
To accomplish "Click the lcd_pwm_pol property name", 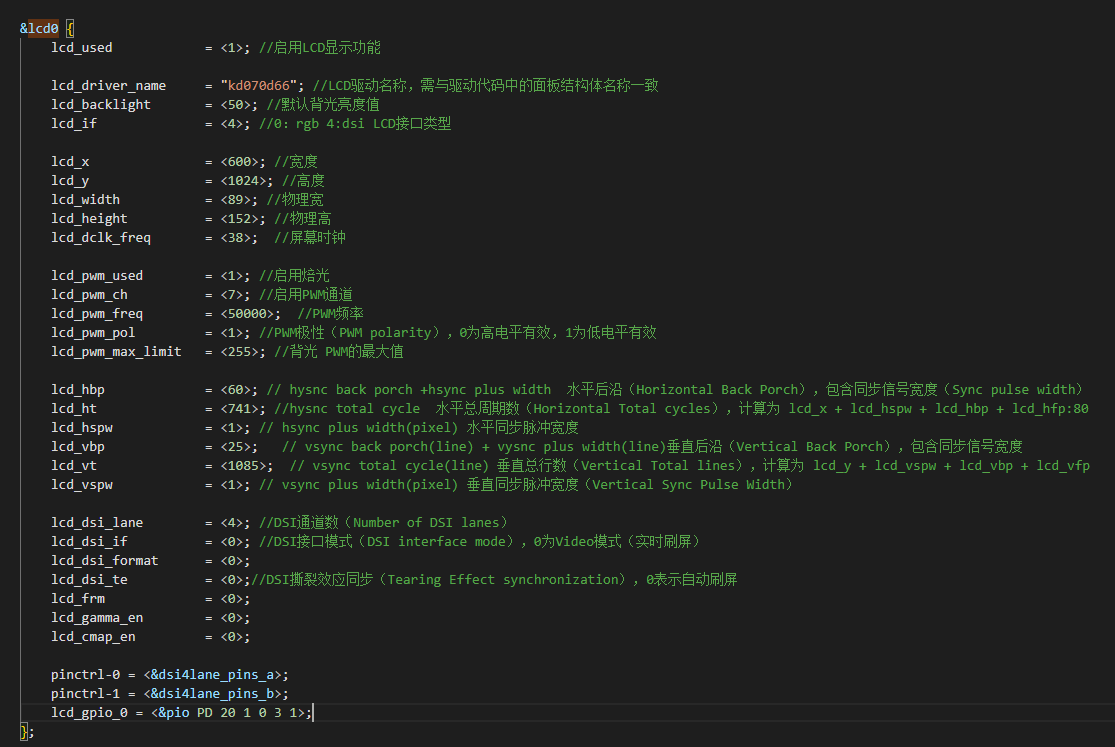I will tap(93, 332).
